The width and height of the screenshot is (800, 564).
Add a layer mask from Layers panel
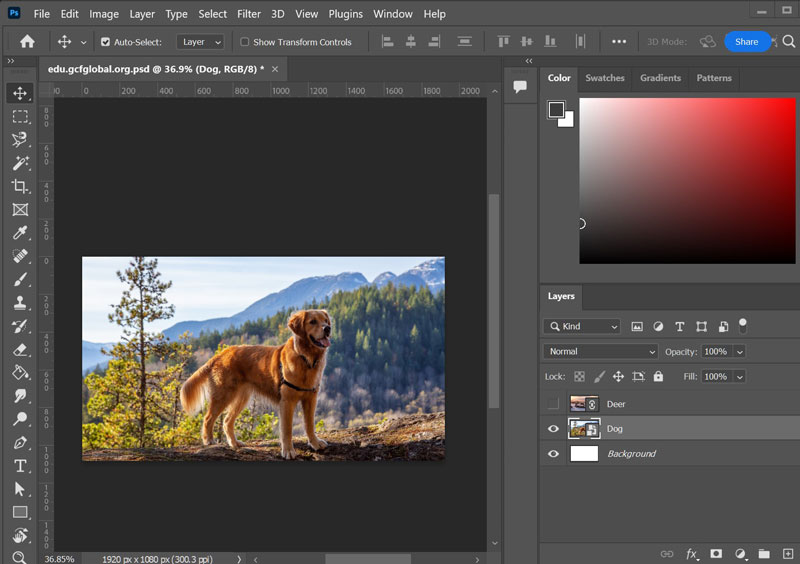pos(716,553)
